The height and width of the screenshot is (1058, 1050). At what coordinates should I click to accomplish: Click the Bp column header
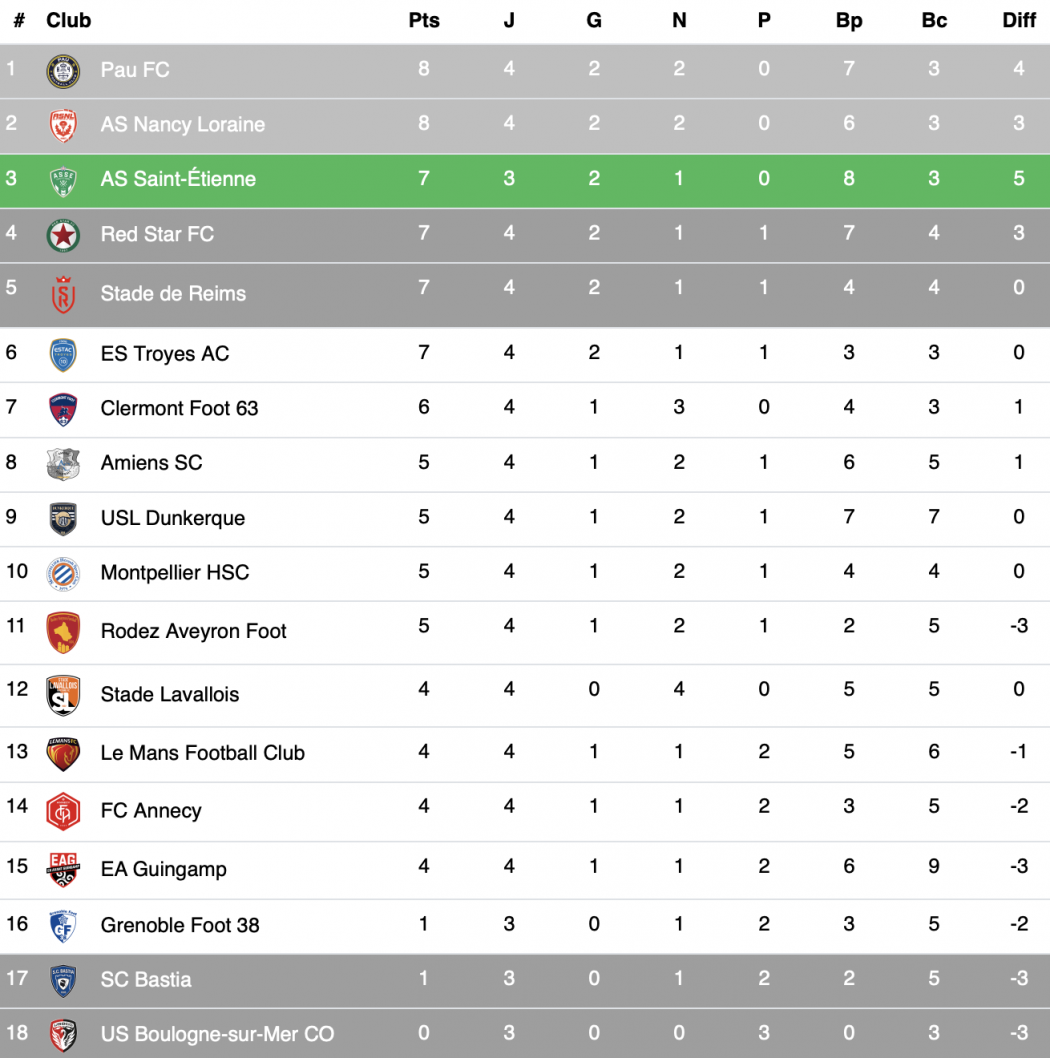coord(849,20)
